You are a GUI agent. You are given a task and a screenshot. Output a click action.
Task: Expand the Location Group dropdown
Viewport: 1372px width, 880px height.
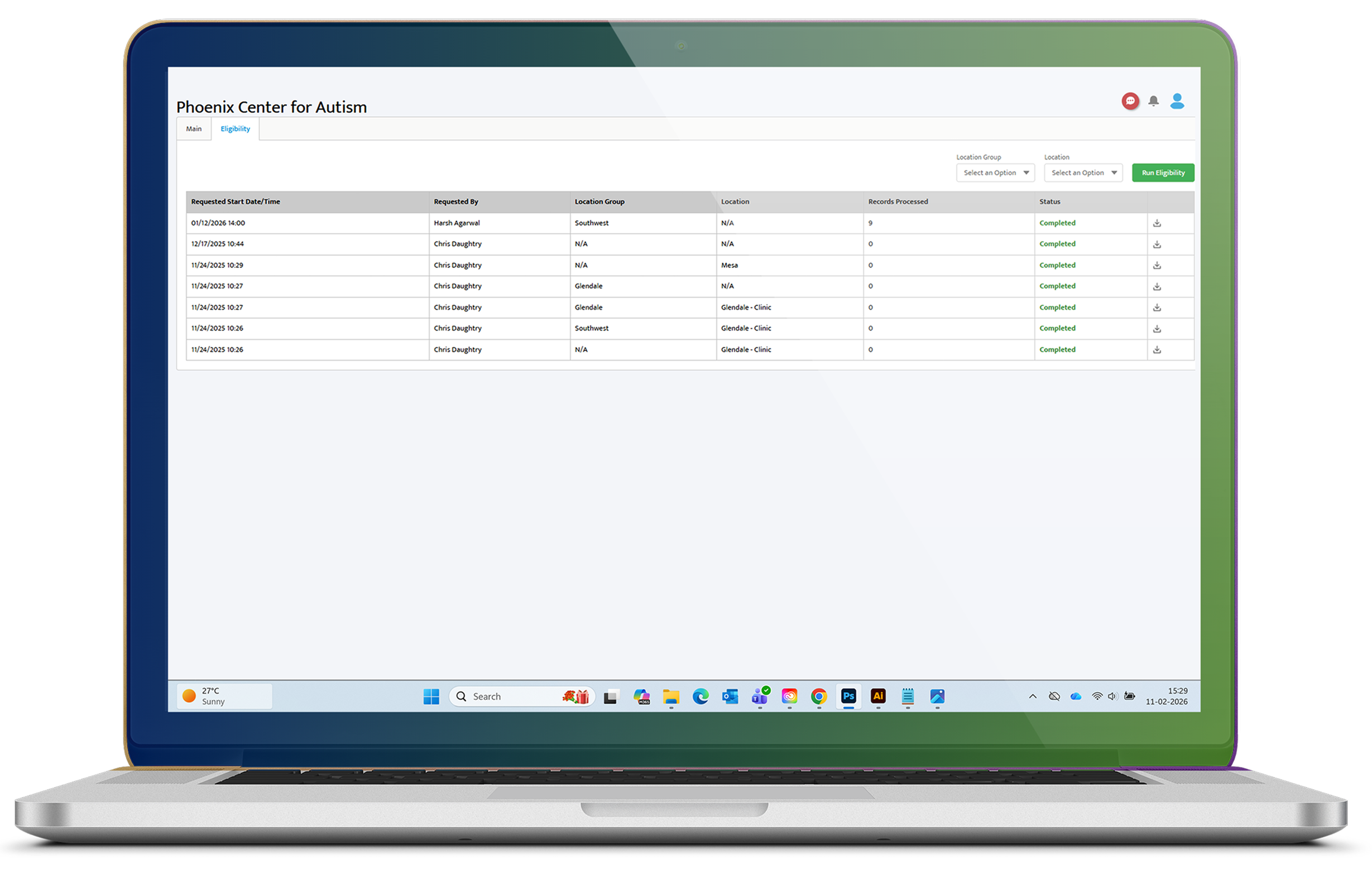click(x=995, y=172)
